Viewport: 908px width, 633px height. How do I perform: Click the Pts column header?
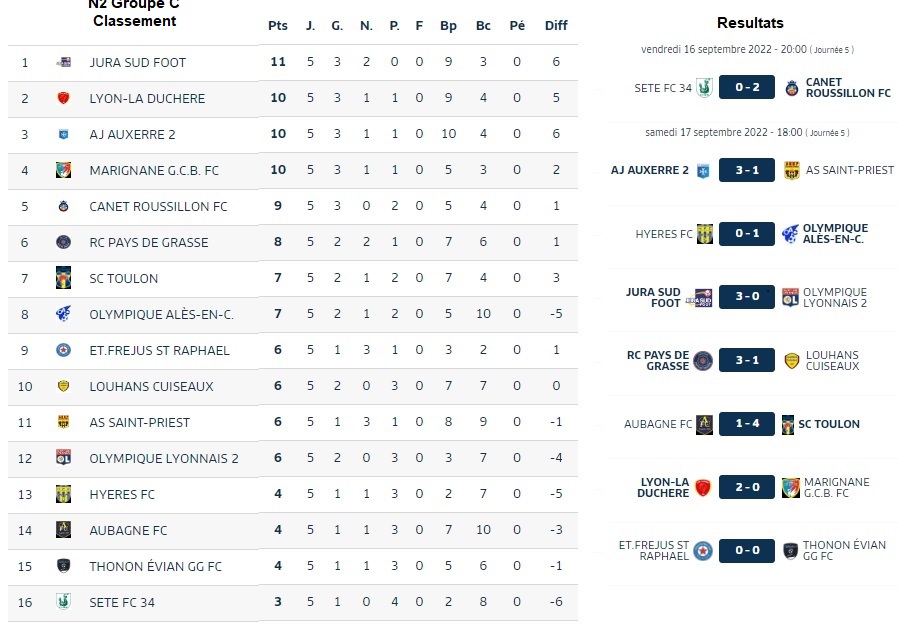click(x=278, y=25)
